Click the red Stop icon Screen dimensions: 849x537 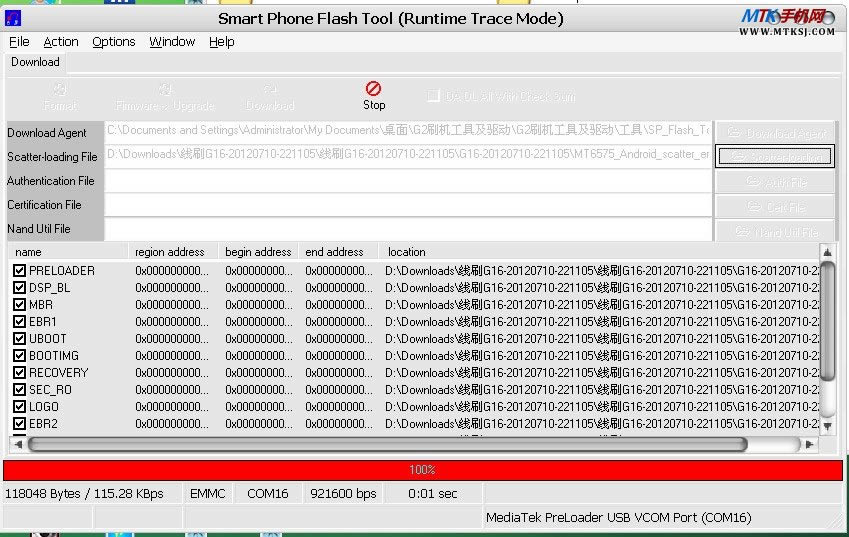click(374, 89)
